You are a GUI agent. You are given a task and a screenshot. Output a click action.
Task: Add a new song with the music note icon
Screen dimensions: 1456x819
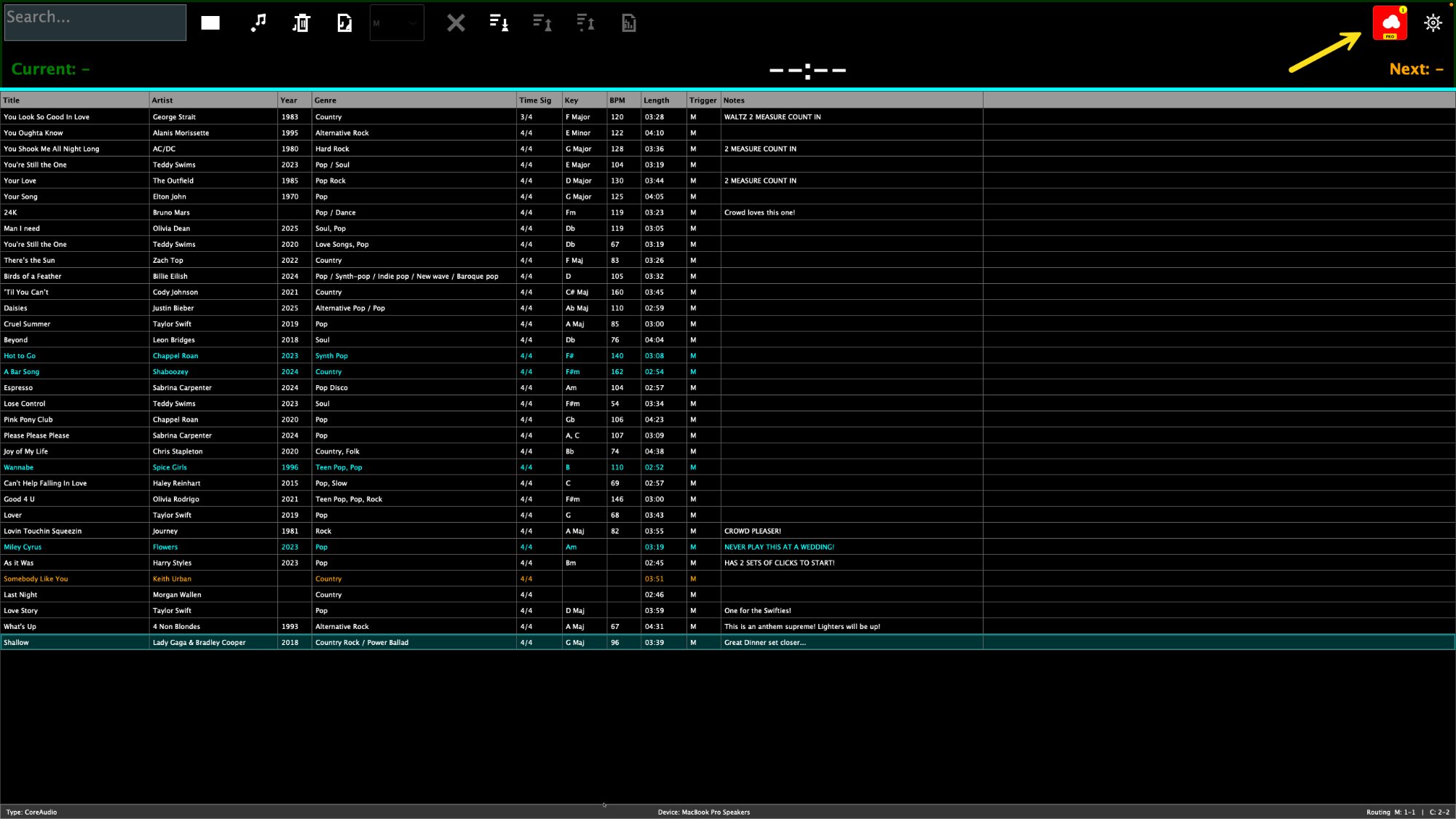258,23
